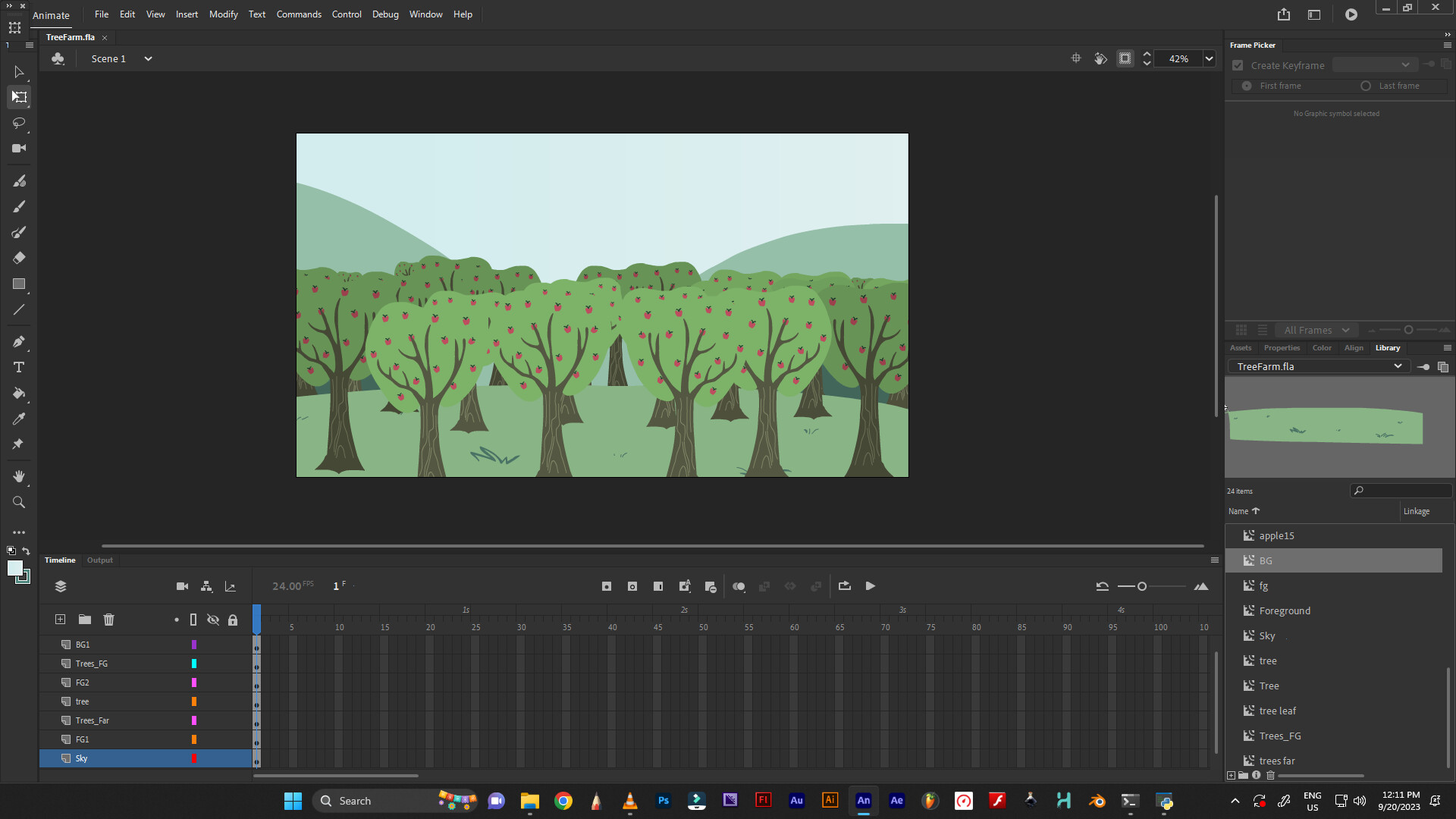Open the Modify menu
The image size is (1456, 819).
click(223, 14)
